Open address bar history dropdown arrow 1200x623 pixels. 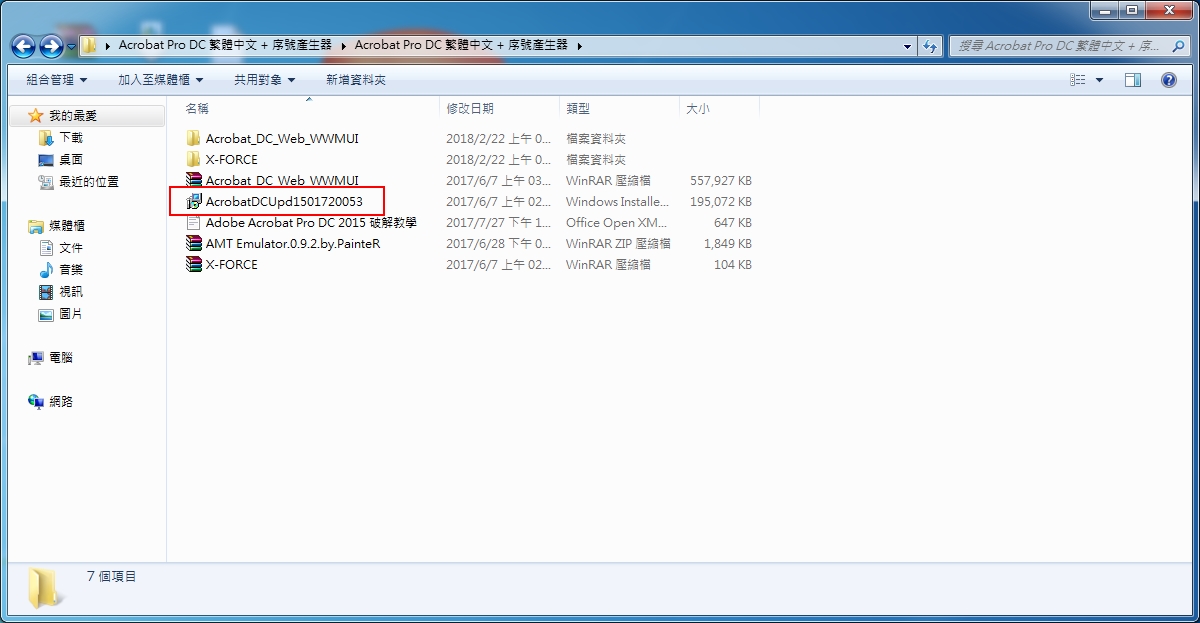907,46
